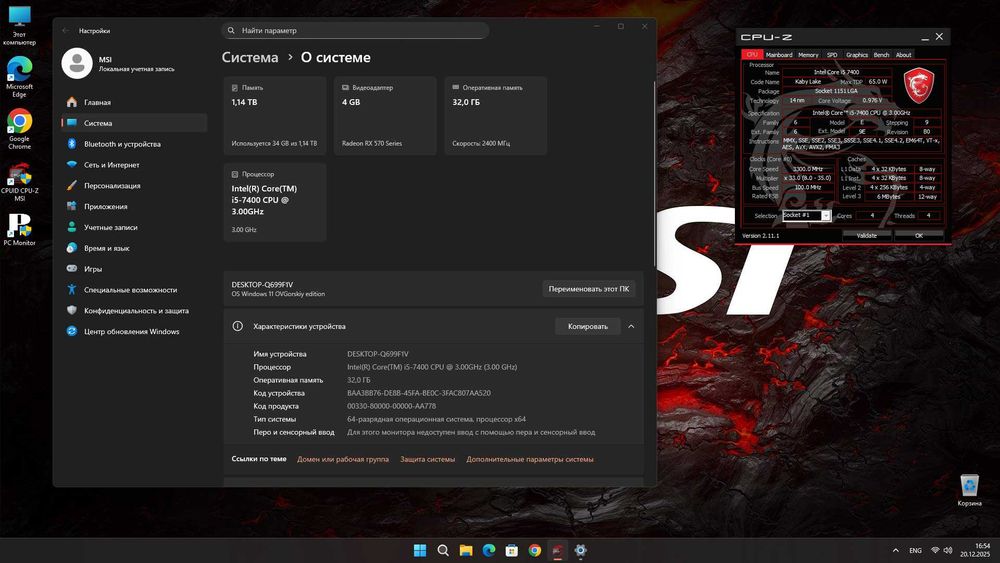Show hidden tray icons chevron
The height and width of the screenshot is (563, 1000).
895,550
